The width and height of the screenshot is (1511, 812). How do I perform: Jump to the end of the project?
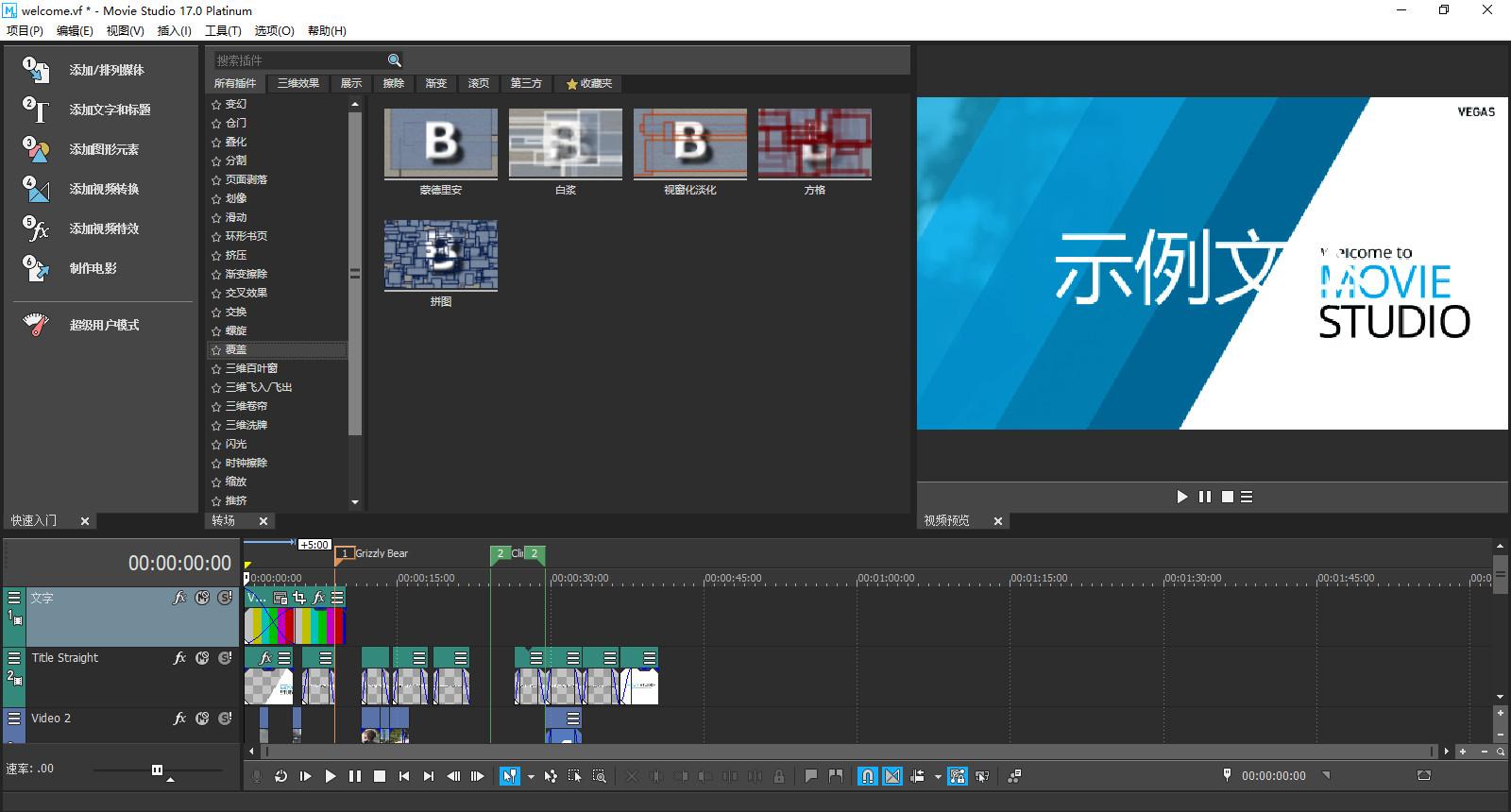point(429,776)
